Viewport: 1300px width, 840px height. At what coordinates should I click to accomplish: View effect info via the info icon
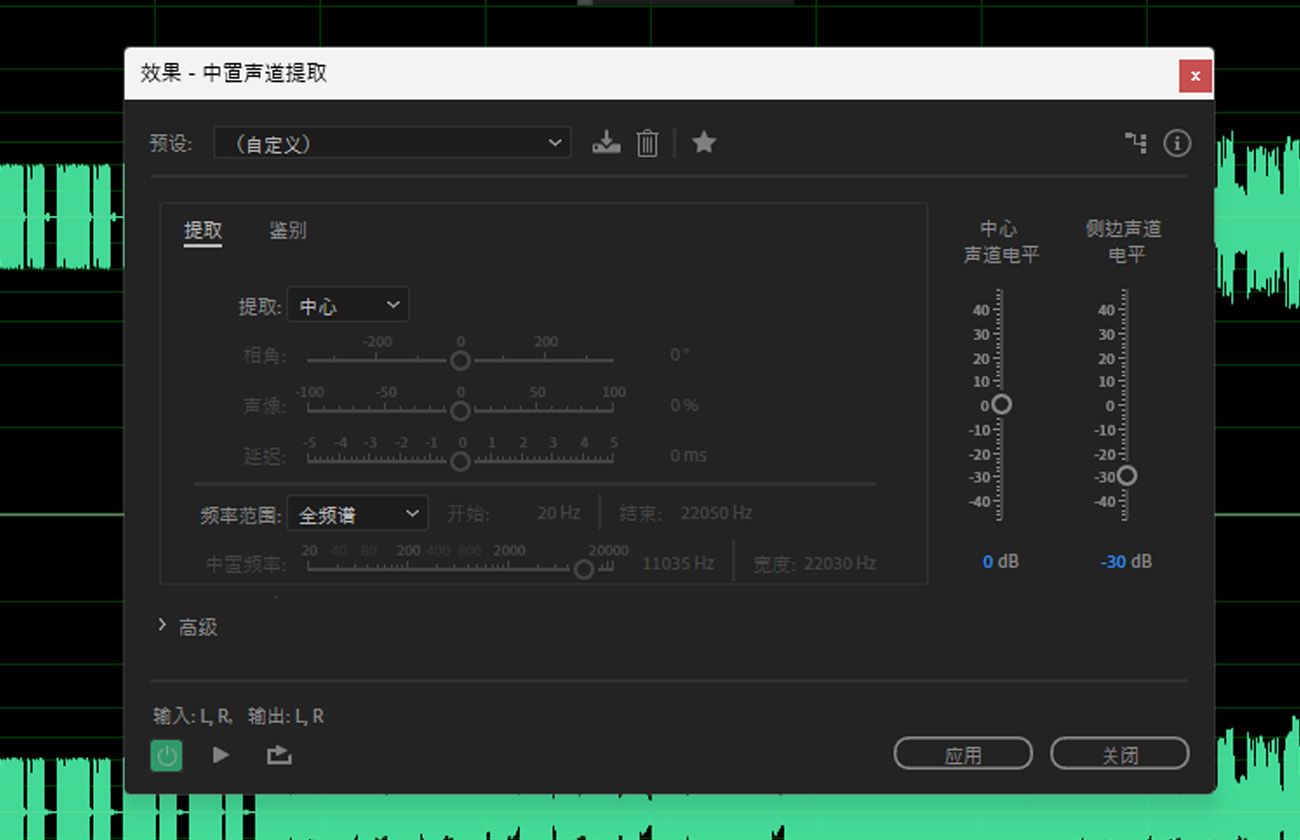pyautogui.click(x=1177, y=143)
